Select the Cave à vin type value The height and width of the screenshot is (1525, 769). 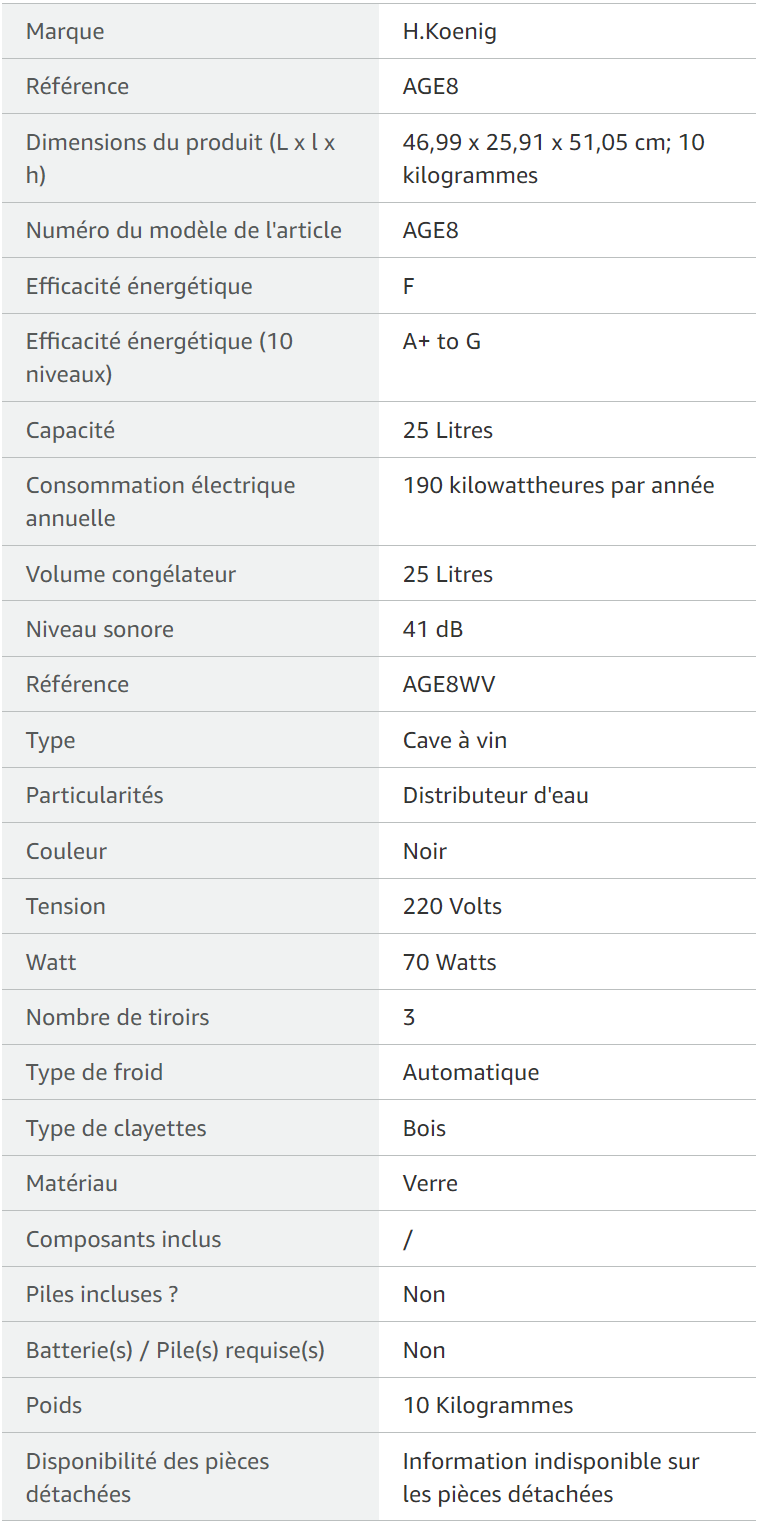[454, 741]
